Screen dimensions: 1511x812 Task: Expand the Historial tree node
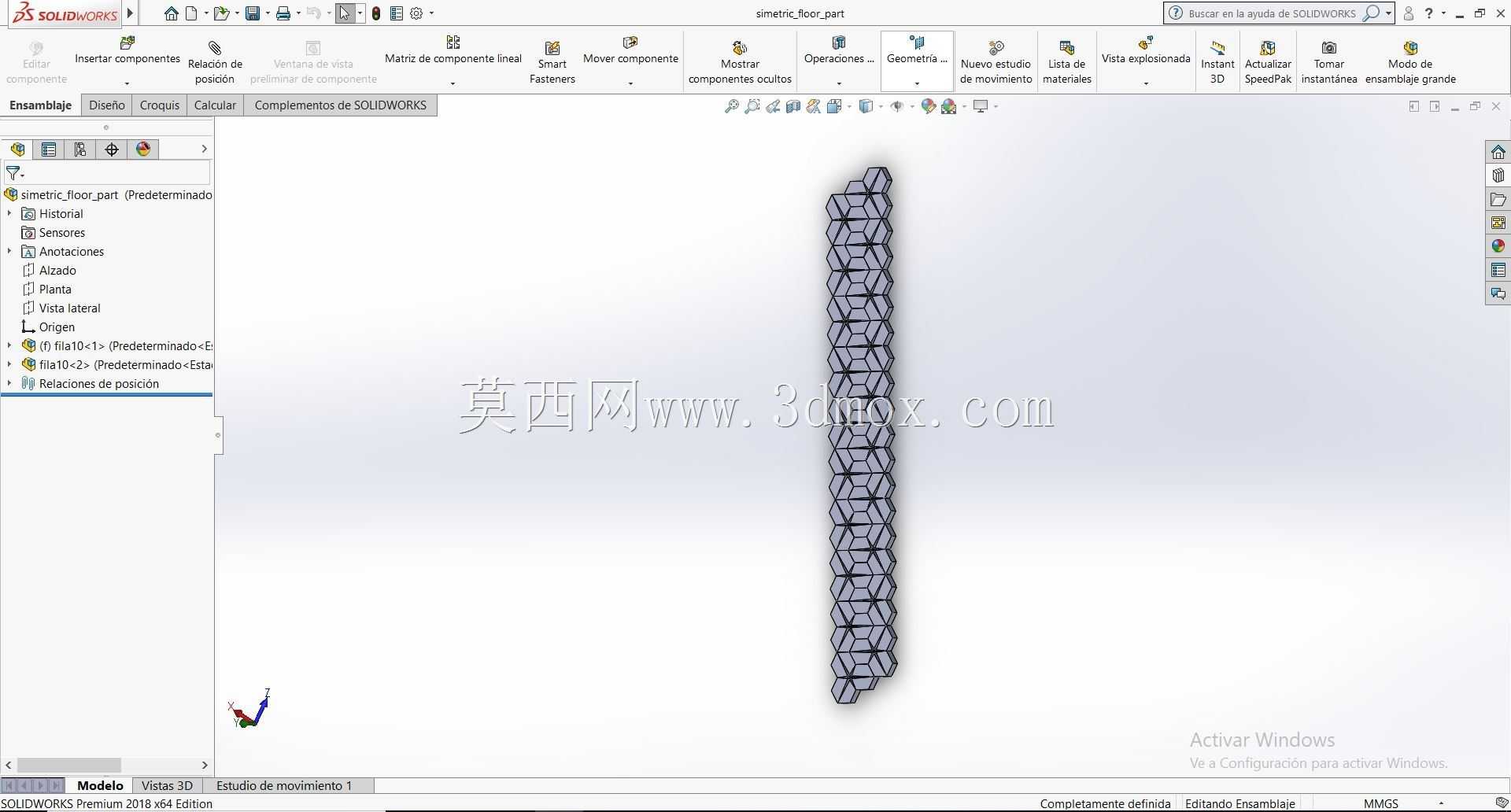[x=9, y=213]
